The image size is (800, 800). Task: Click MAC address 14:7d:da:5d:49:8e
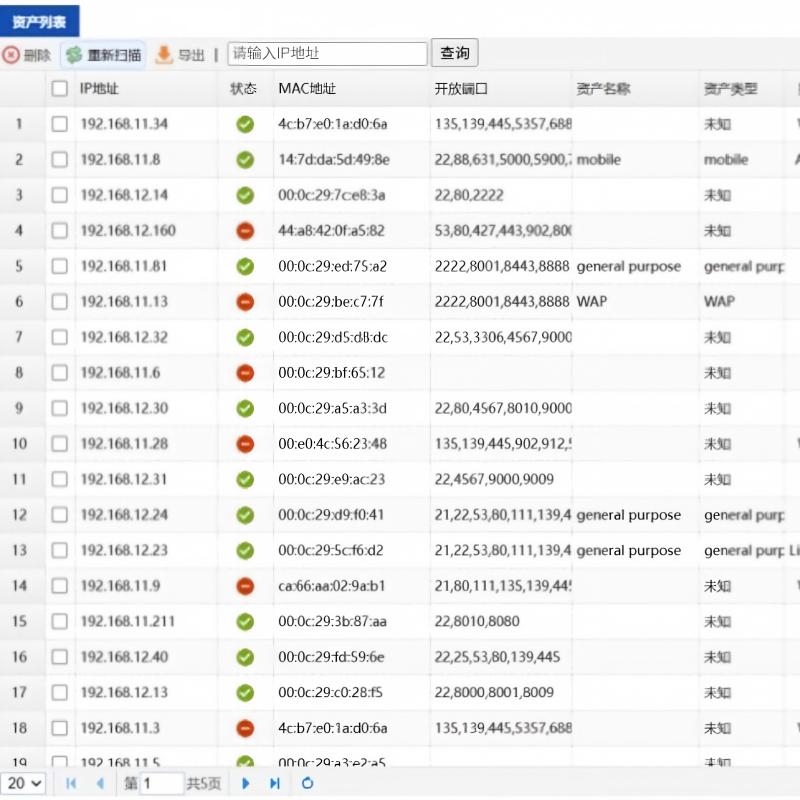pyautogui.click(x=334, y=160)
